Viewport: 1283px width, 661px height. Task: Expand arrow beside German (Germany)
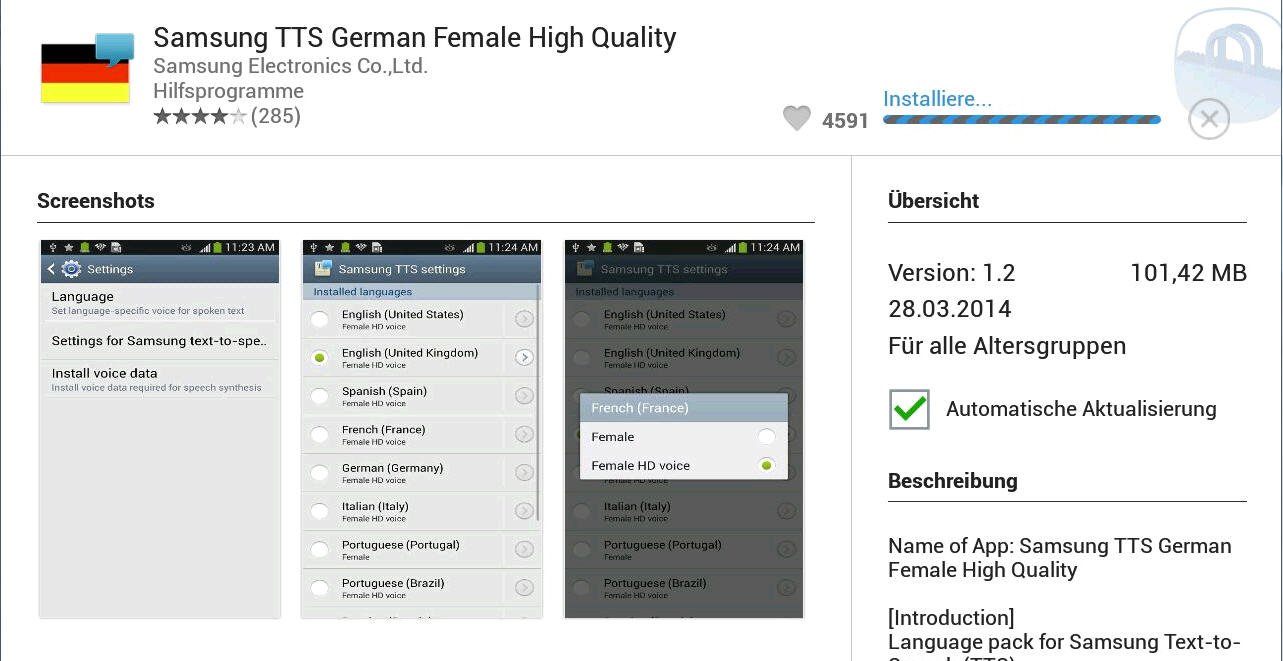(524, 473)
